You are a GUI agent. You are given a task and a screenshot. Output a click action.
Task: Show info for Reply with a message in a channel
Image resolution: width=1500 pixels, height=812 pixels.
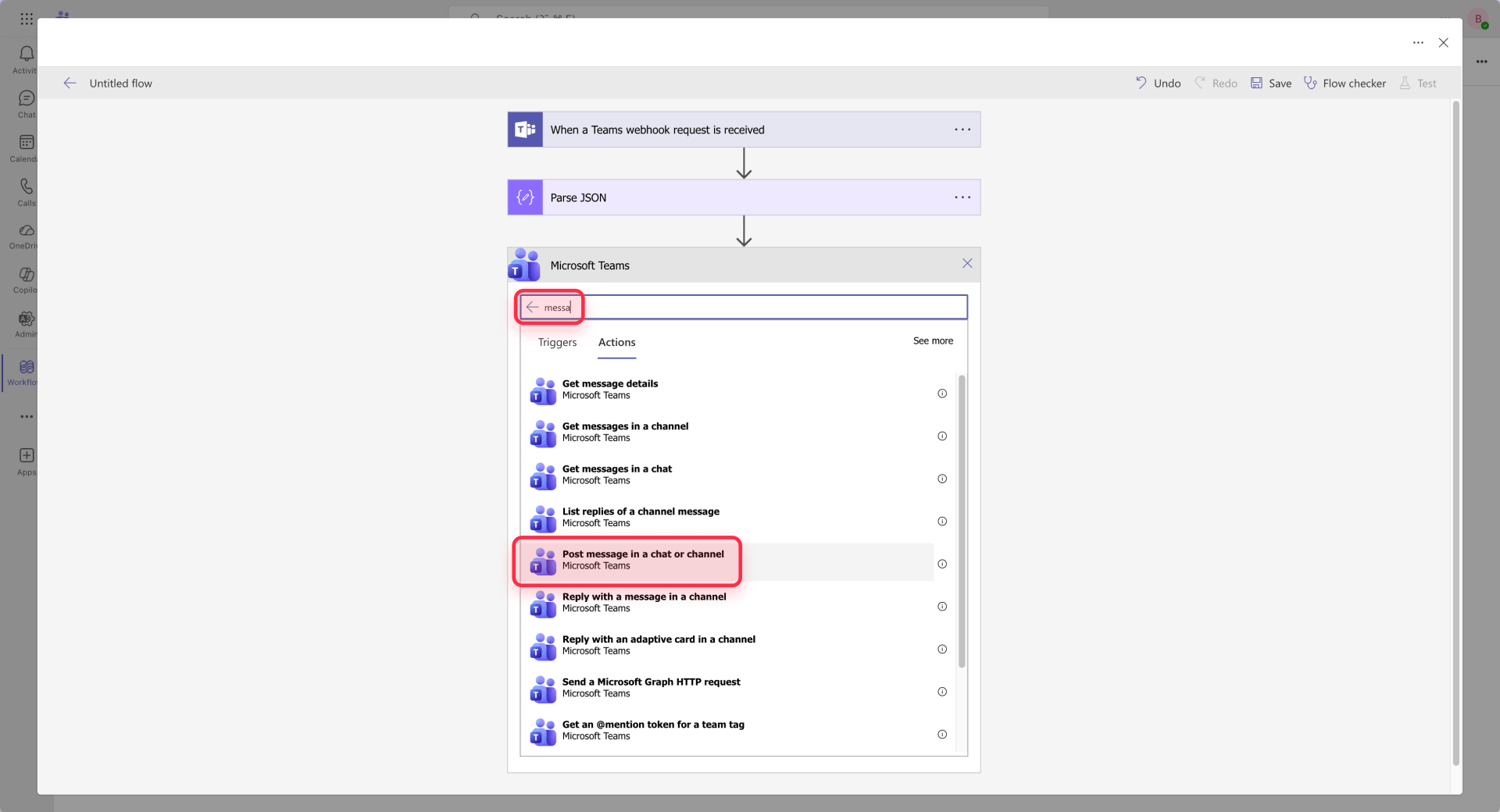click(942, 607)
